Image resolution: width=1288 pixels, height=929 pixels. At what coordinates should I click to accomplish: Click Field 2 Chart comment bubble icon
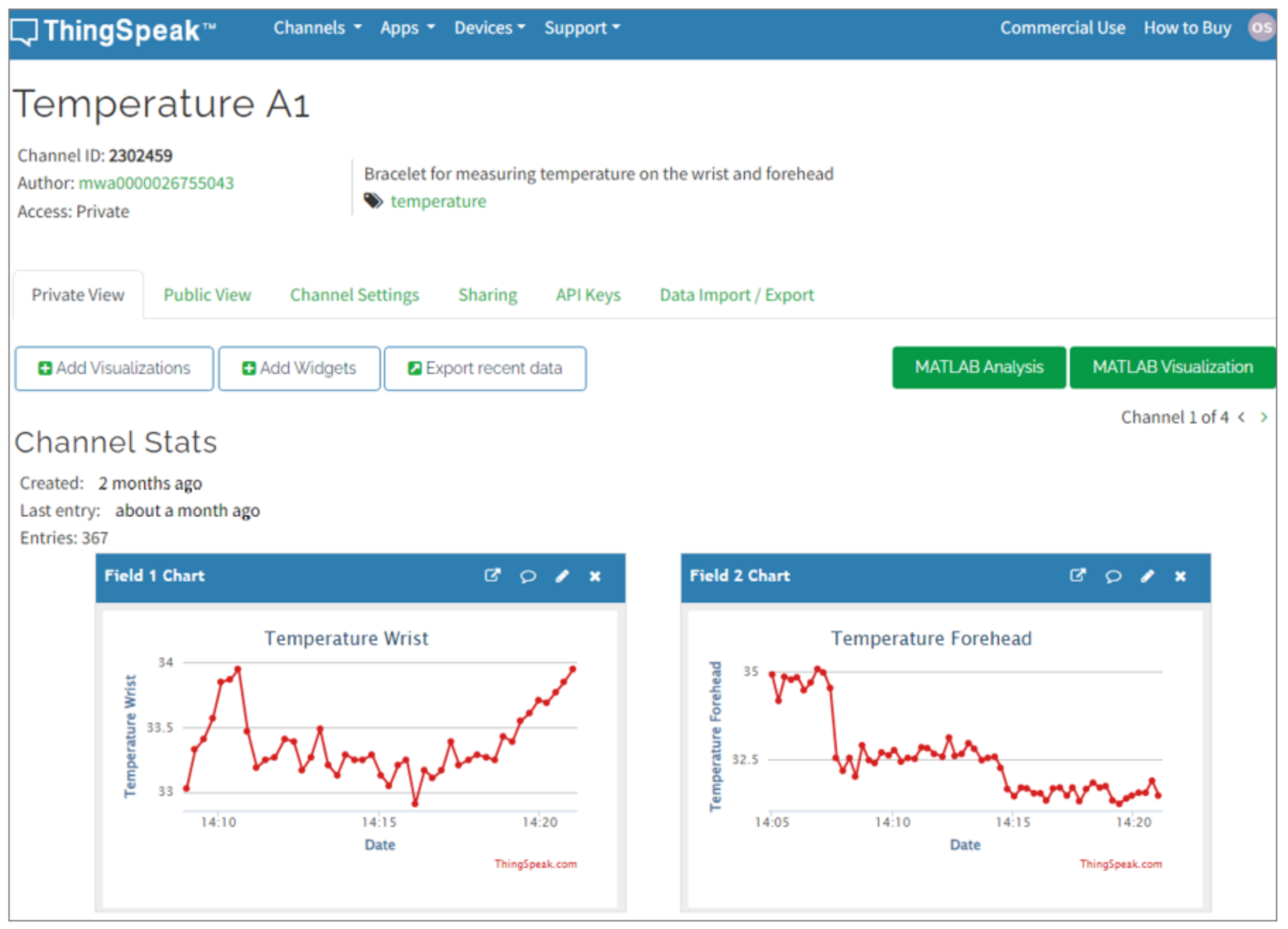click(x=1113, y=576)
